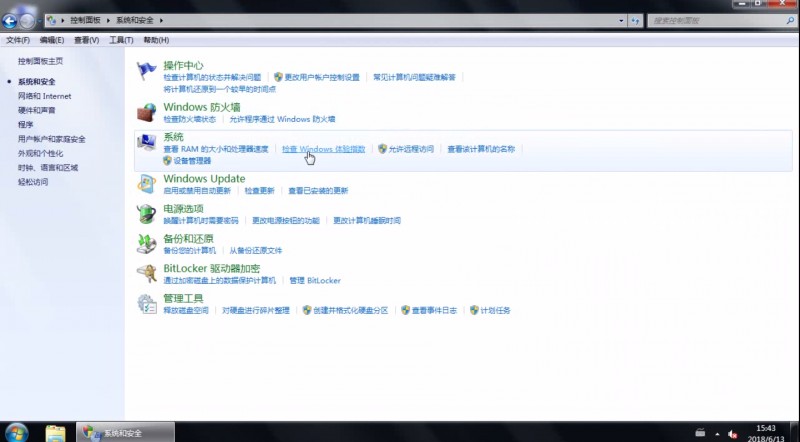Open the Backup and Restore icon

[146, 244]
